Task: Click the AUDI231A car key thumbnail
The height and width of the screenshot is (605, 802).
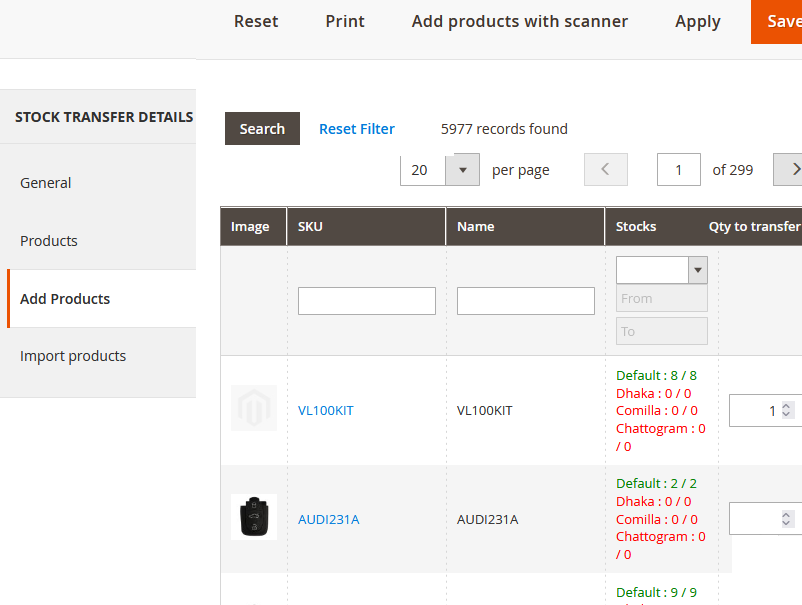Action: click(254, 518)
